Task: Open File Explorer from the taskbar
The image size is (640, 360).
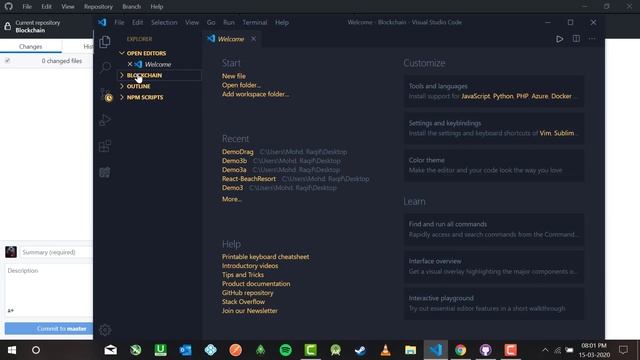Action: point(410,350)
